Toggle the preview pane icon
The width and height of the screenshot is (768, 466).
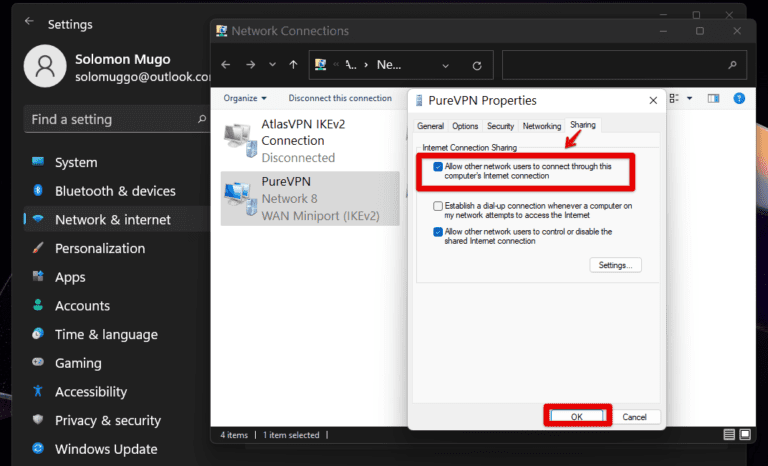click(714, 98)
